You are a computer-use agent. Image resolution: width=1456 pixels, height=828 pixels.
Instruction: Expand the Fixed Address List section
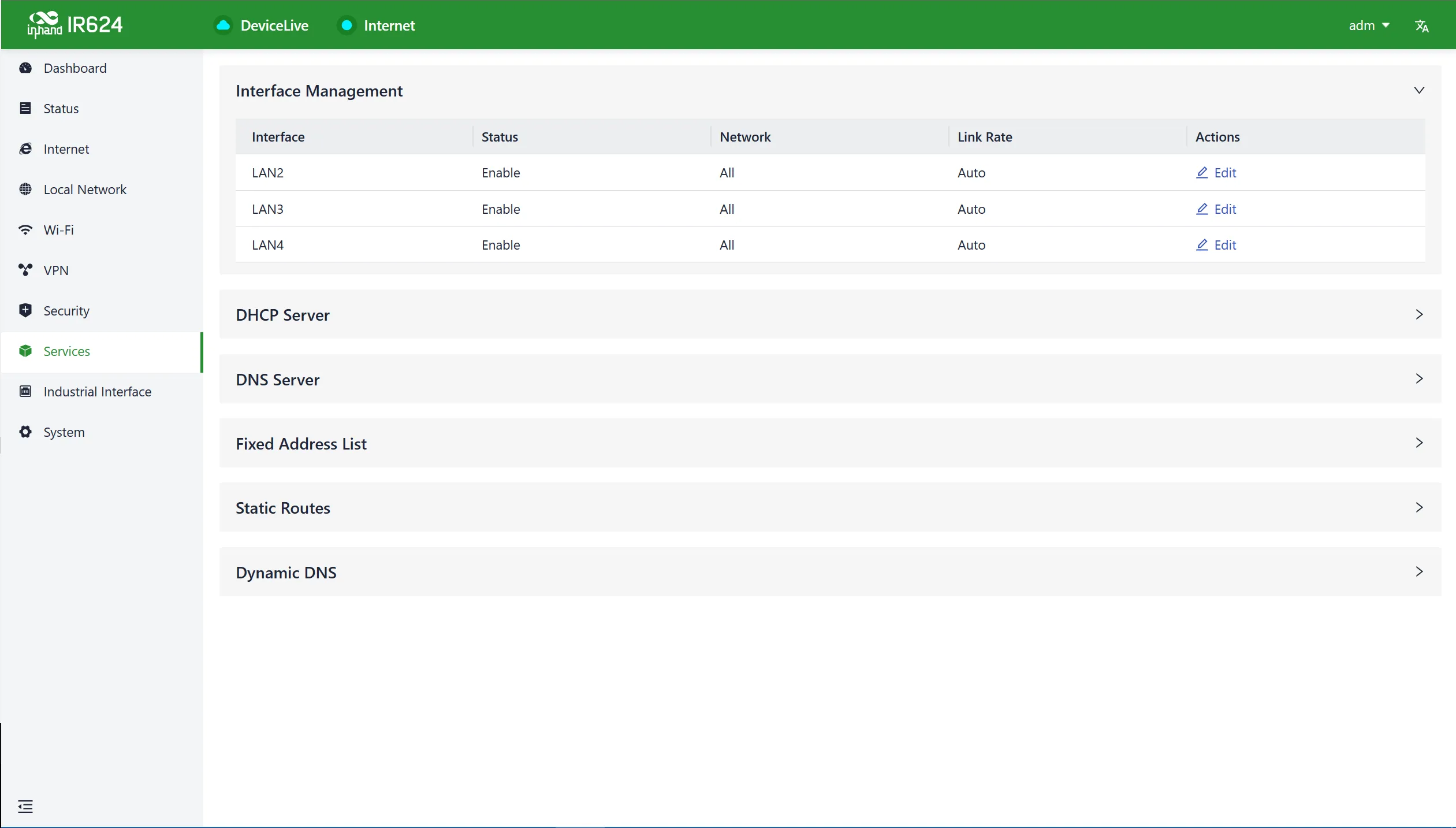click(1419, 443)
